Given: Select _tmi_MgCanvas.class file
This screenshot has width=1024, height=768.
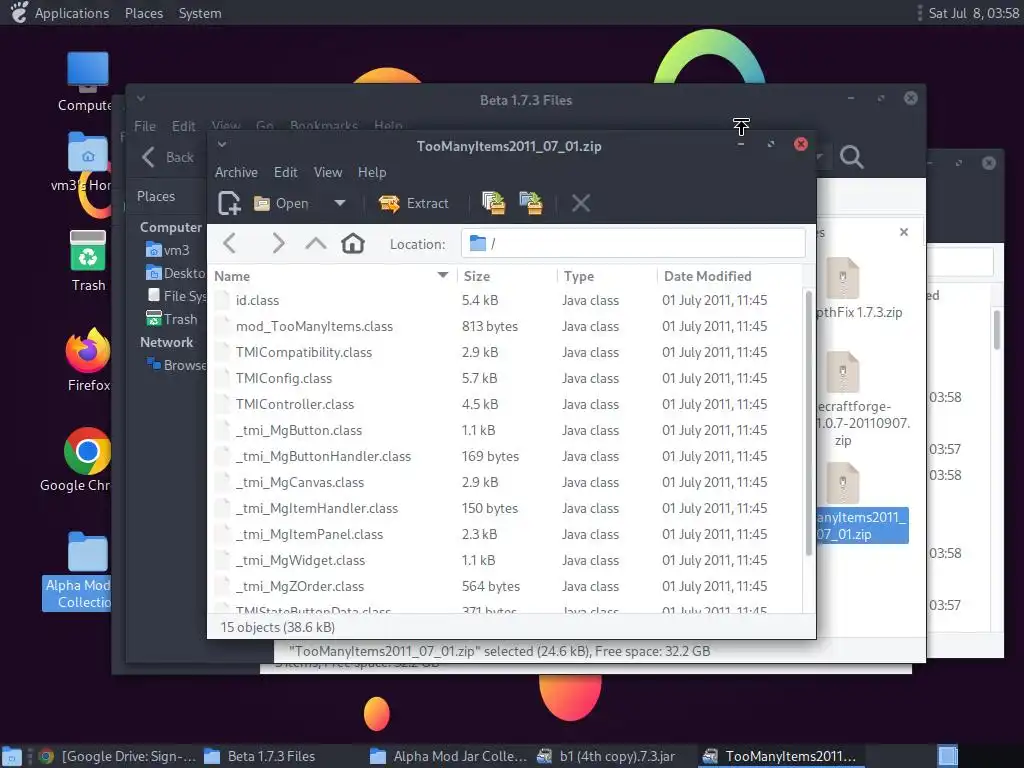Looking at the screenshot, I should [x=505, y=483].
